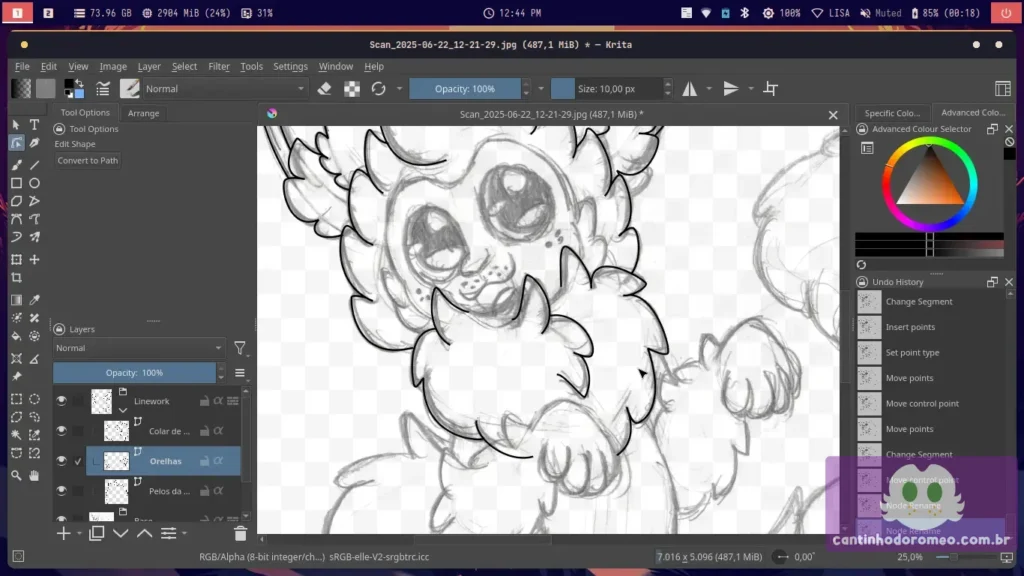Toggle alpha lock on Colar de... layer
The image size is (1024, 576).
click(218, 431)
